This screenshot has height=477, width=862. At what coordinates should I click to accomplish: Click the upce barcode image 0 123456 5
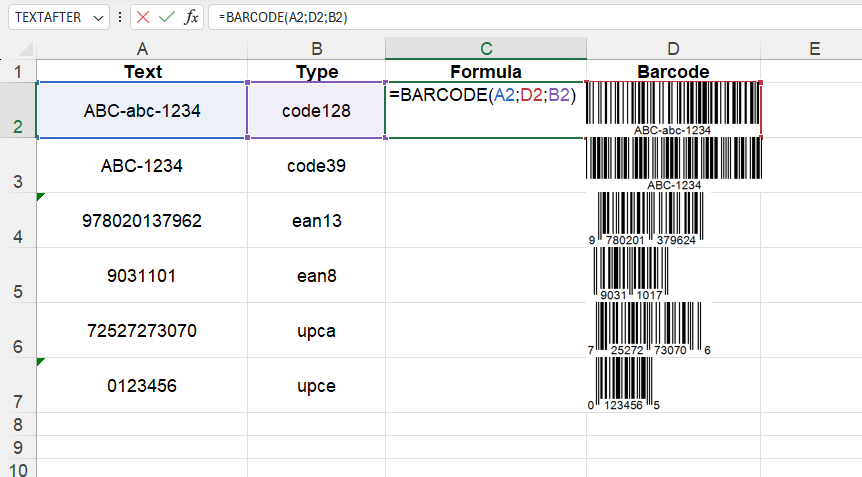[x=623, y=384]
